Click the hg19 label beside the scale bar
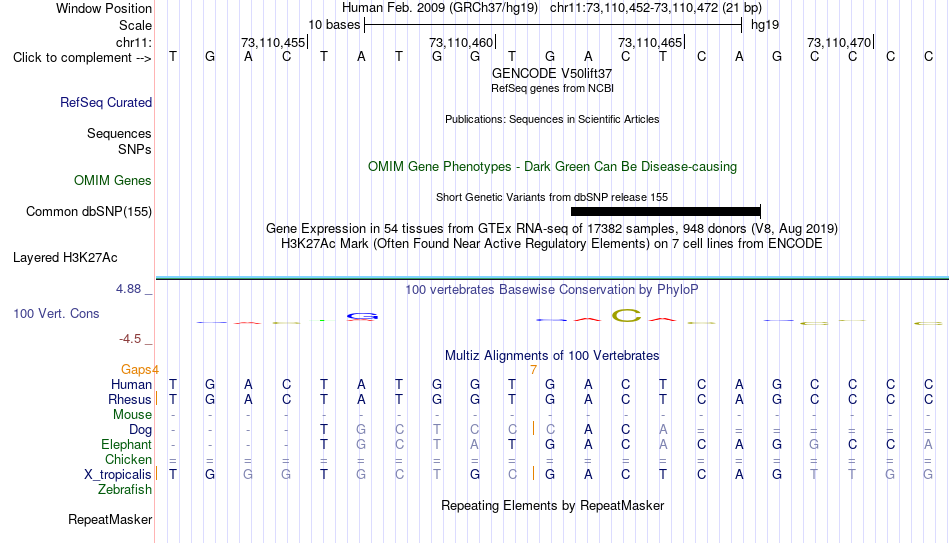This screenshot has height=543, width=950. [765, 25]
